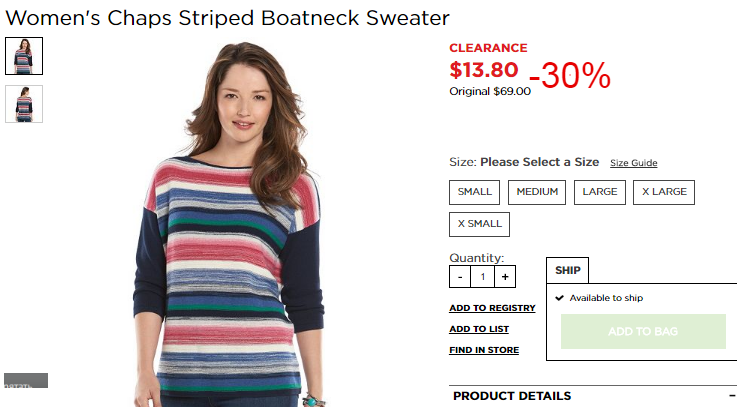Click the ADD TO LIST link

click(x=479, y=329)
